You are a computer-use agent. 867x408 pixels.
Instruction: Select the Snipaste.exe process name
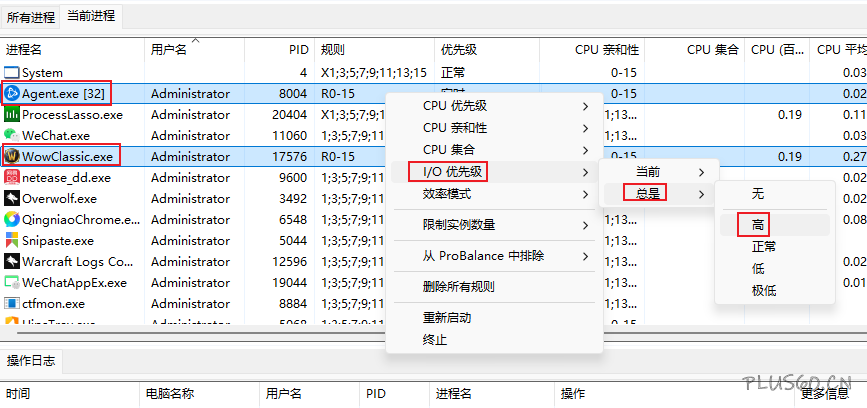point(58,240)
